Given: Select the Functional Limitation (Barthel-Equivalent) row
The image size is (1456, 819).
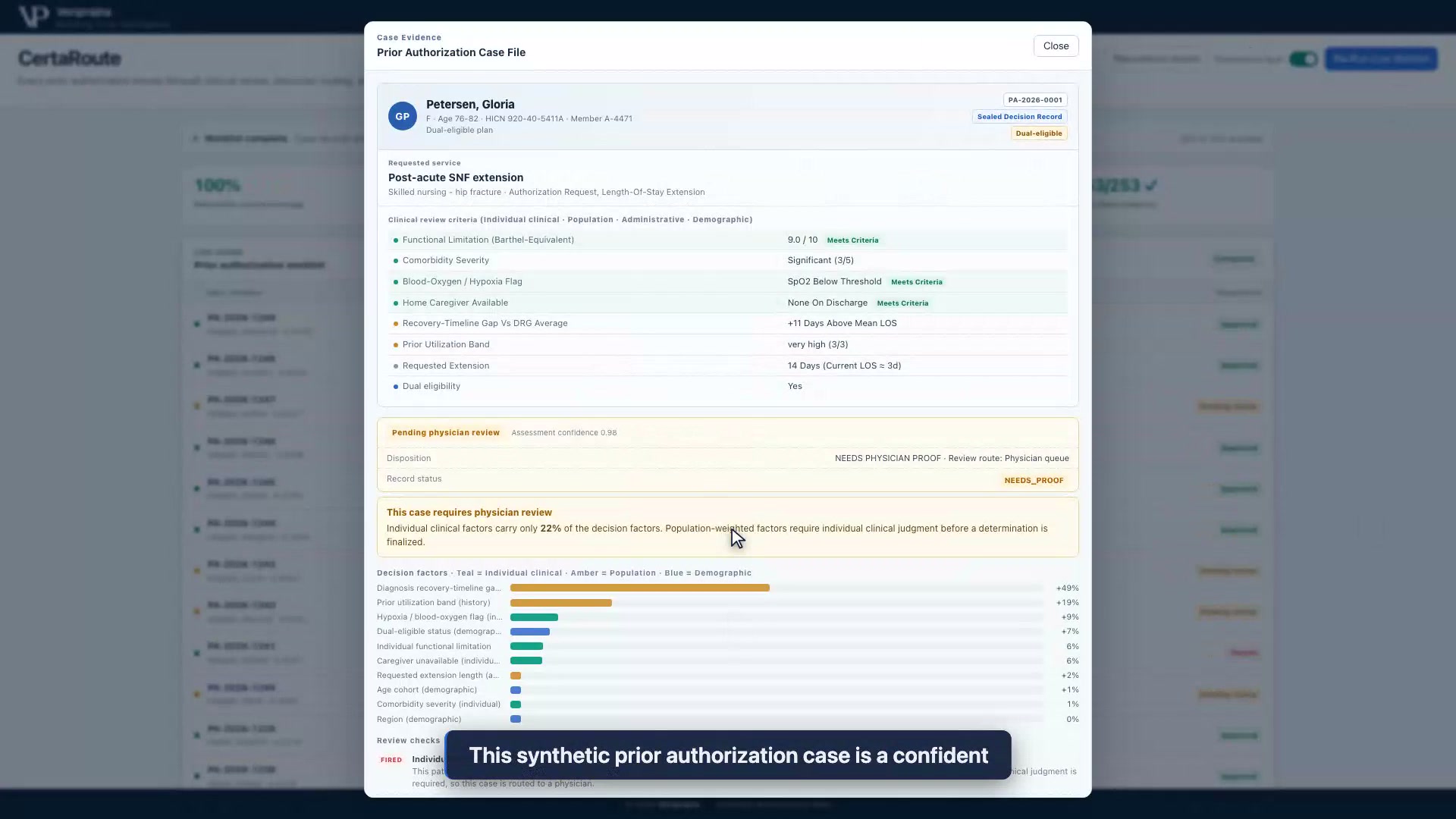Looking at the screenshot, I should point(728,240).
